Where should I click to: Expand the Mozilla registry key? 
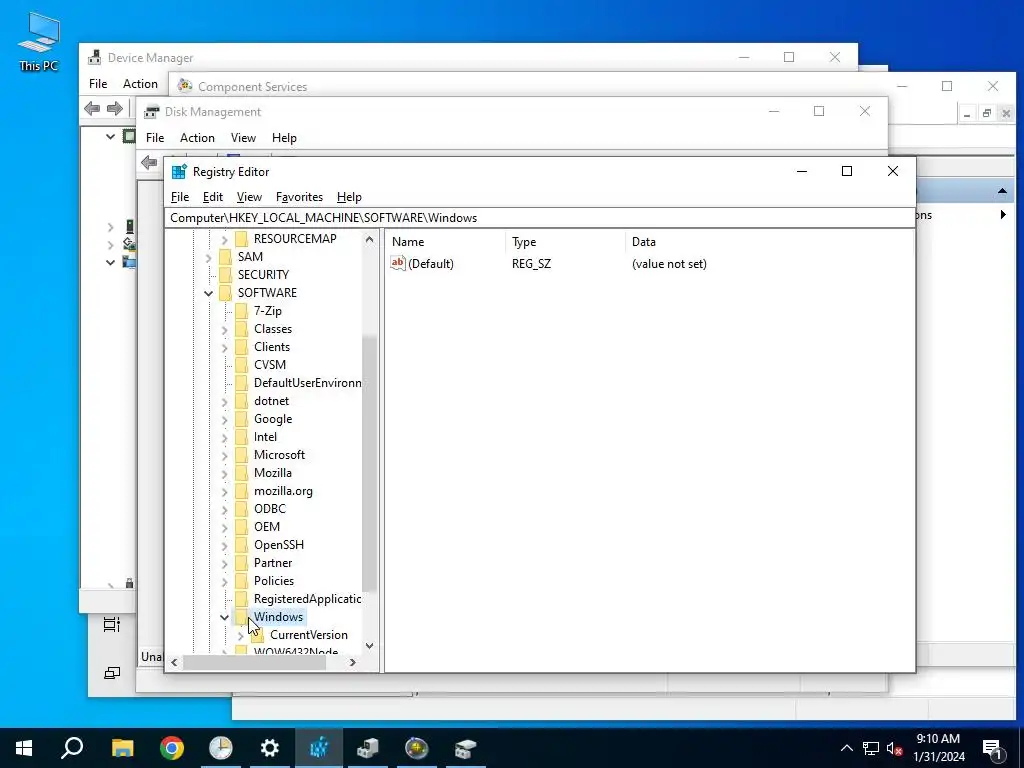pyautogui.click(x=224, y=473)
